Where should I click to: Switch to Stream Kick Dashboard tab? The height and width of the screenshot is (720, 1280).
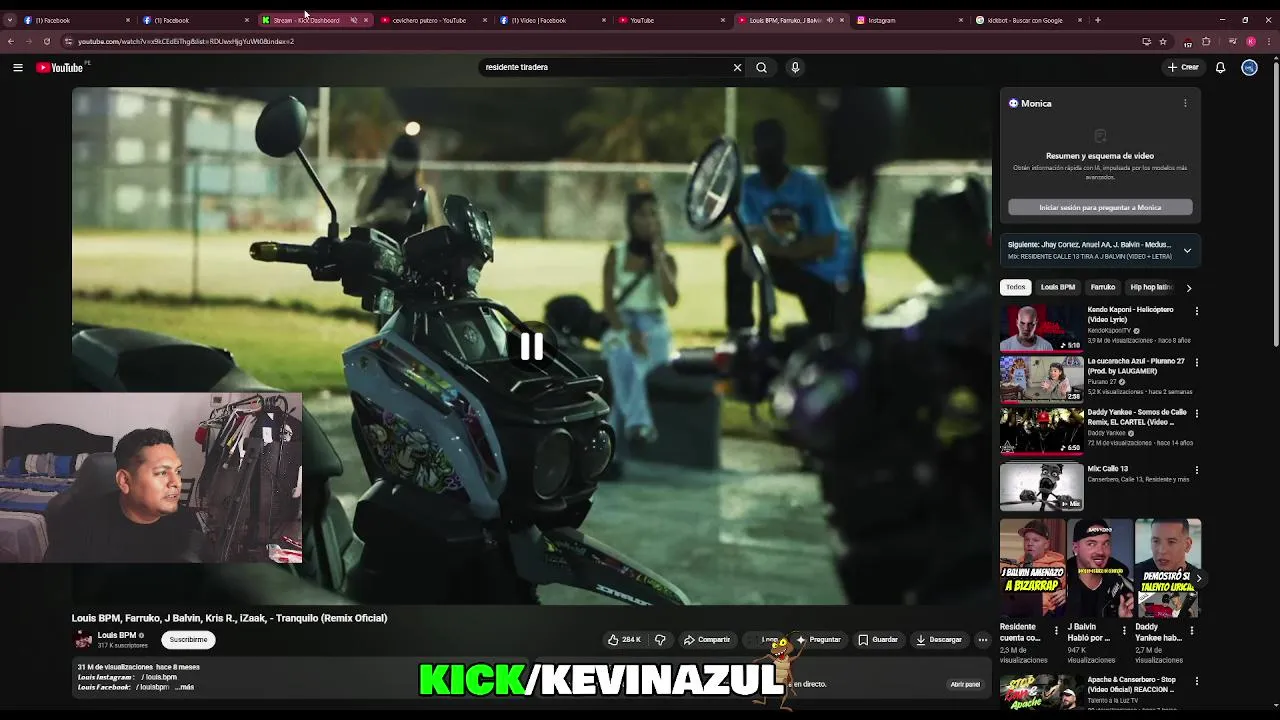[307, 20]
